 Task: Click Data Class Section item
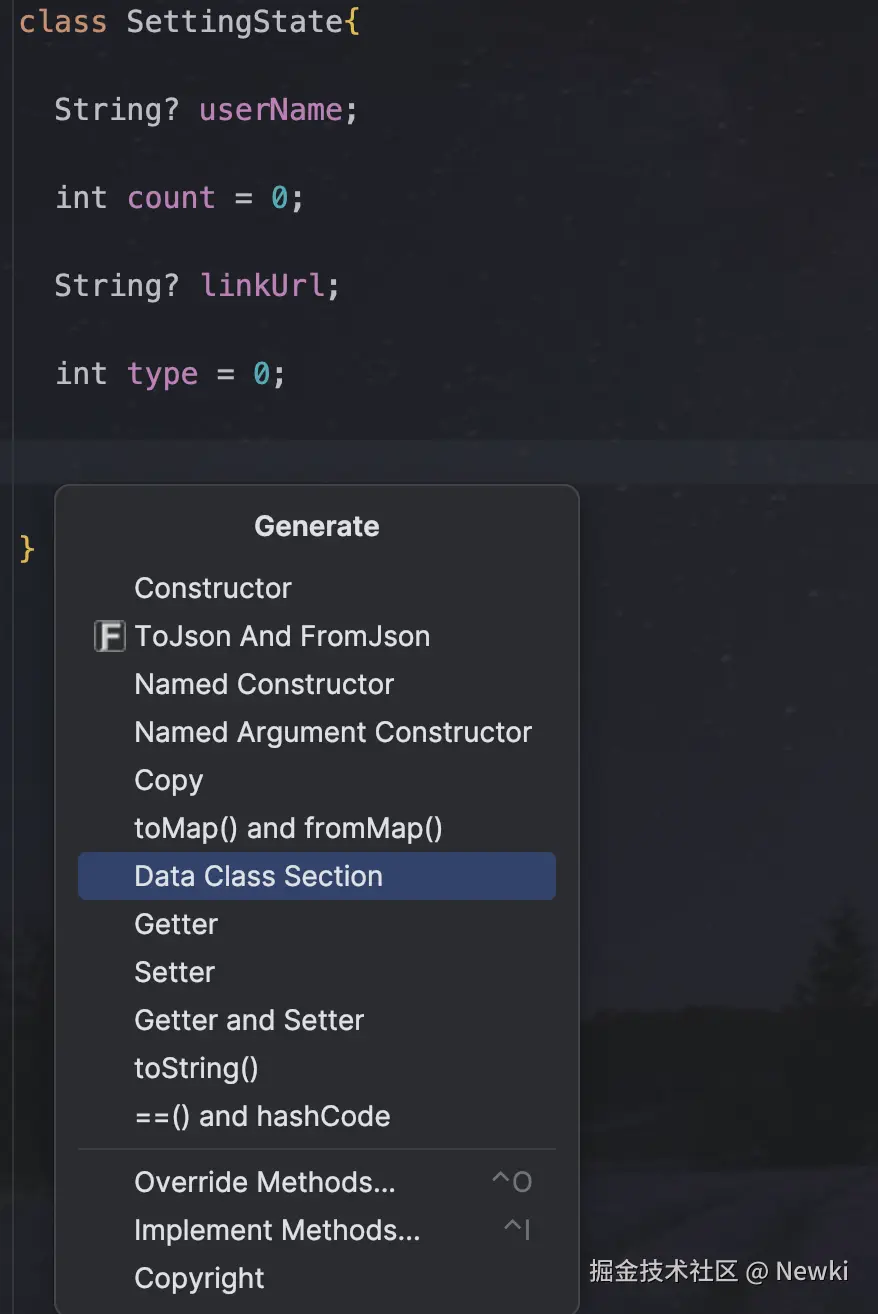tap(258, 876)
